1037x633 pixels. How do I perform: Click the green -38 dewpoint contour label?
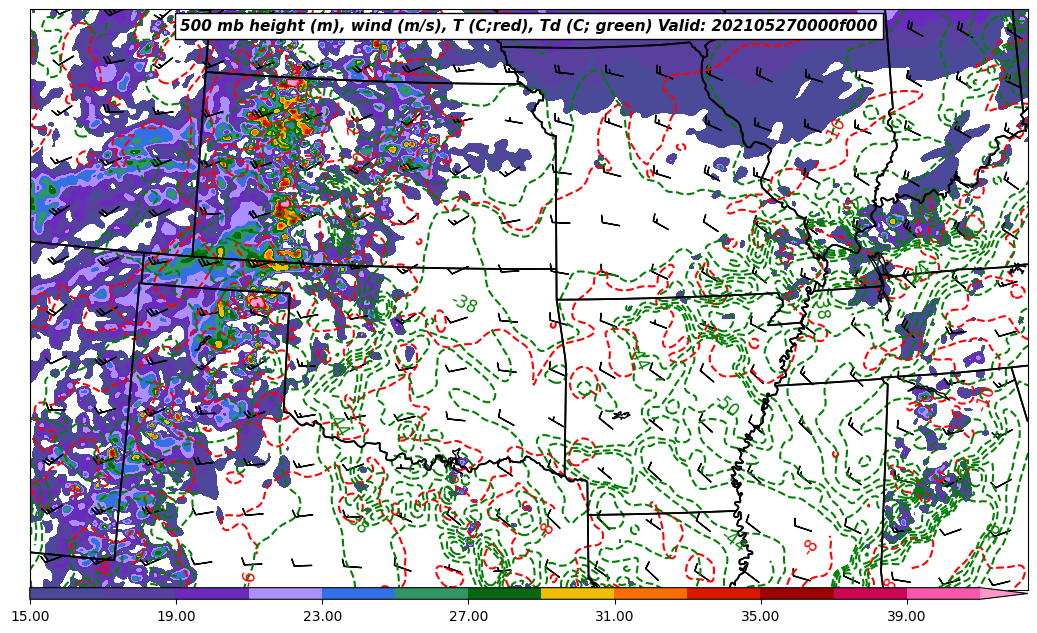pyautogui.click(x=464, y=303)
